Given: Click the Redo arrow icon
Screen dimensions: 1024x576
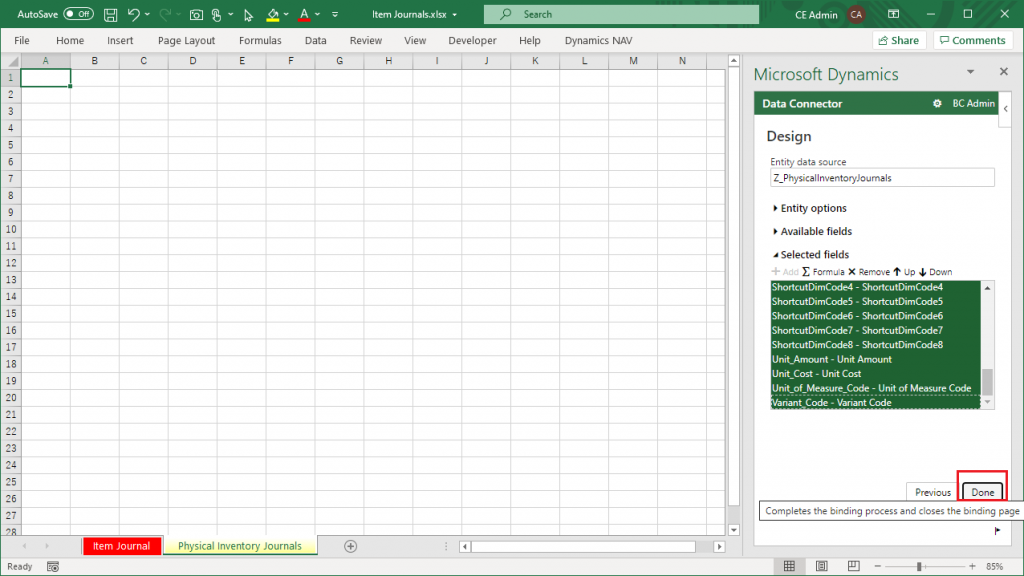Looking at the screenshot, I should click(165, 14).
